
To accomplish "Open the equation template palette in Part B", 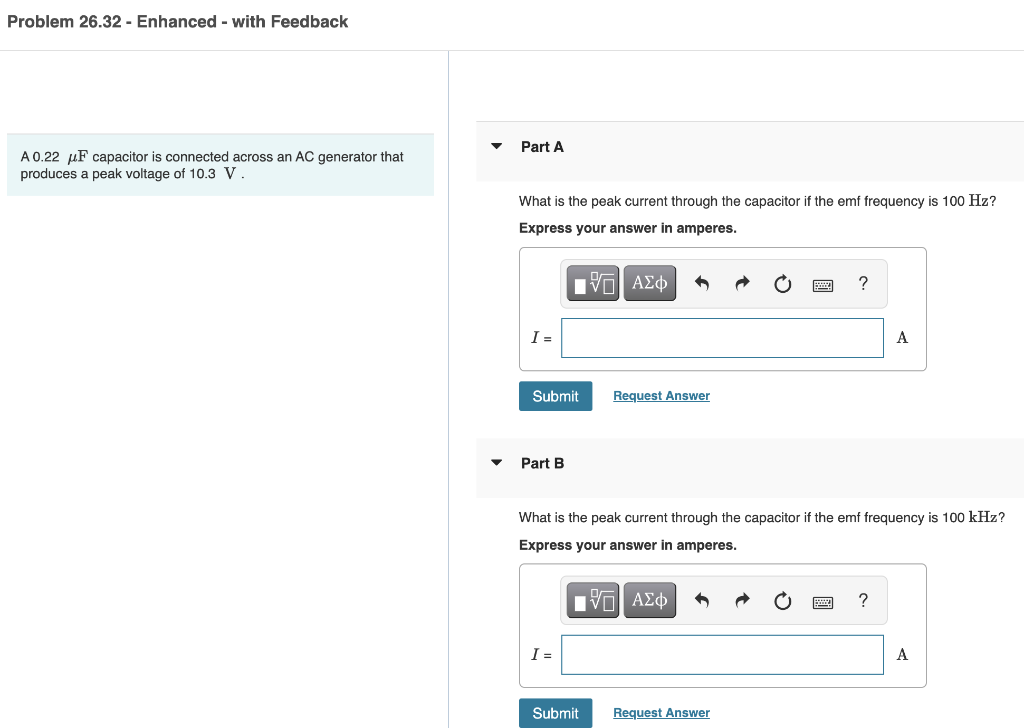I will coord(592,600).
